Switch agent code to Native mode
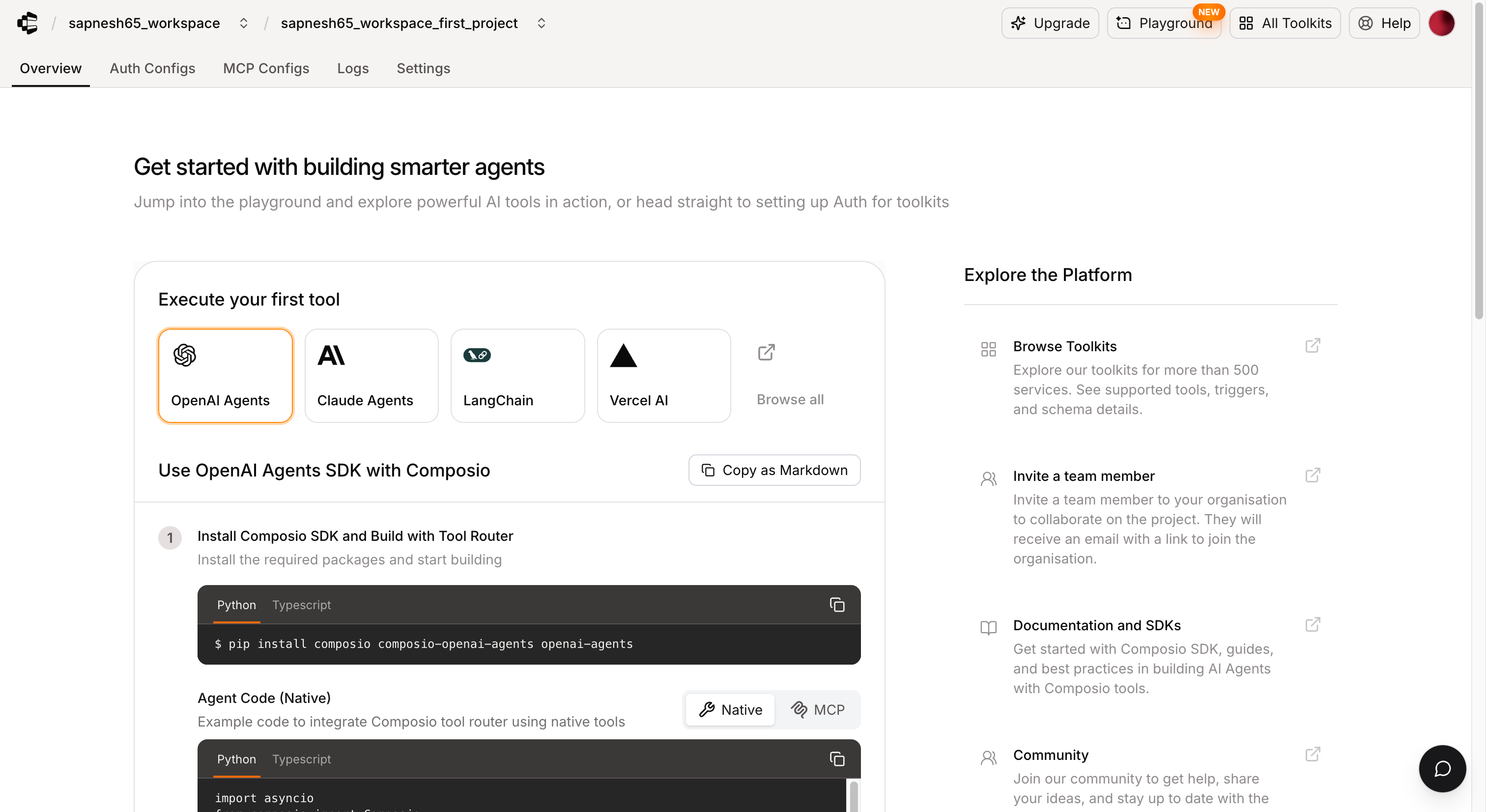The height and width of the screenshot is (812, 1486). 730,709
